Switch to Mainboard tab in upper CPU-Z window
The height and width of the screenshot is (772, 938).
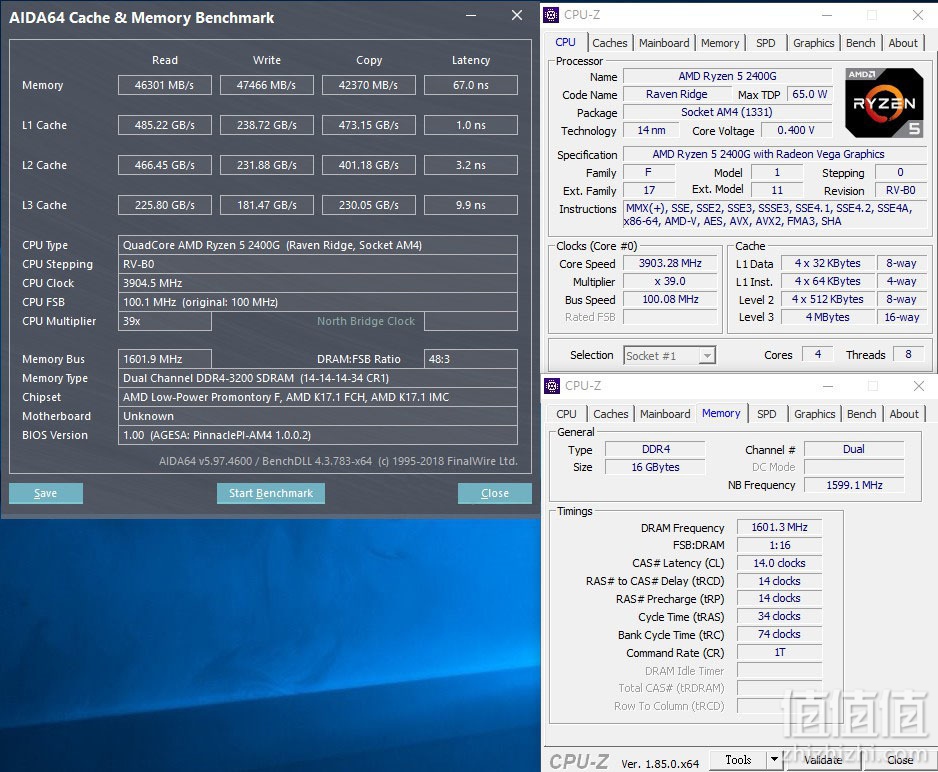[x=664, y=43]
